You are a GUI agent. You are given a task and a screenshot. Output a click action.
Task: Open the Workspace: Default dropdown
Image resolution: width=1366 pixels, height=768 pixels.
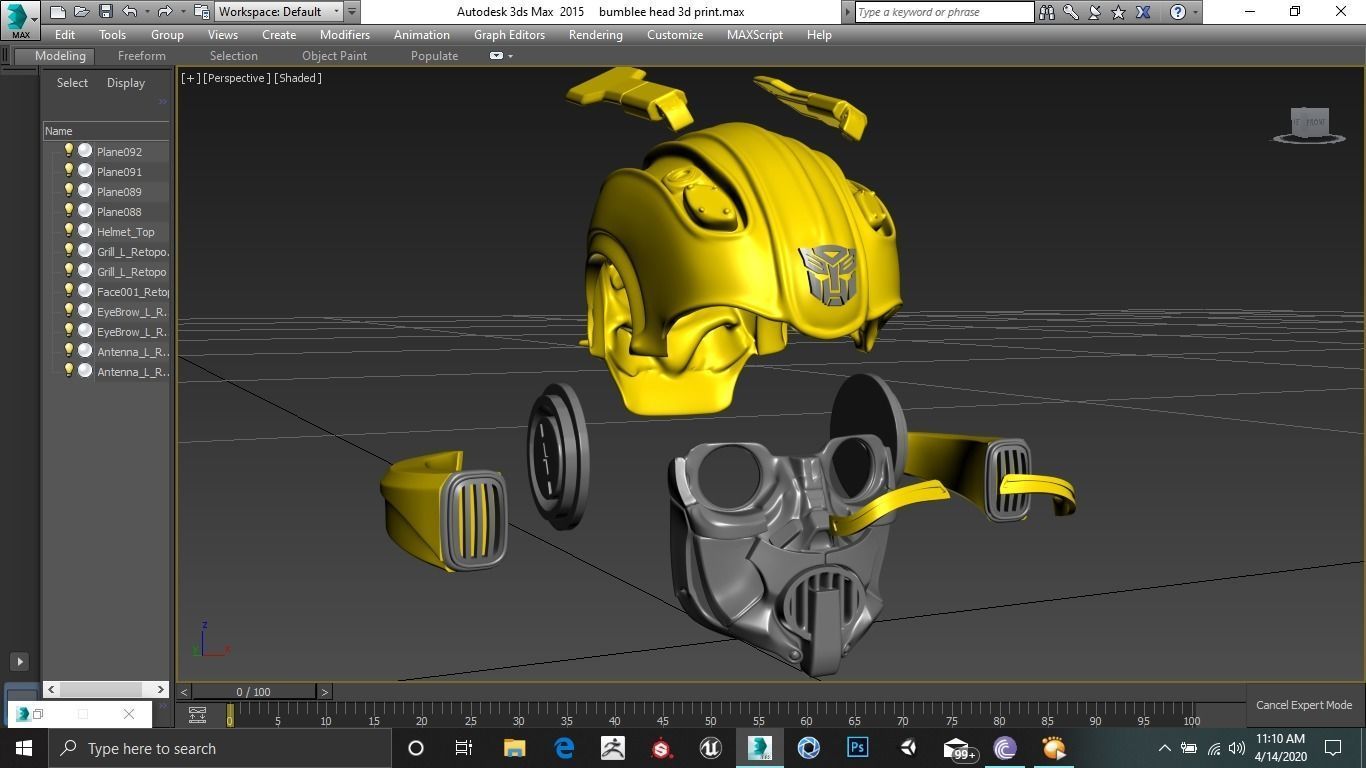point(279,12)
